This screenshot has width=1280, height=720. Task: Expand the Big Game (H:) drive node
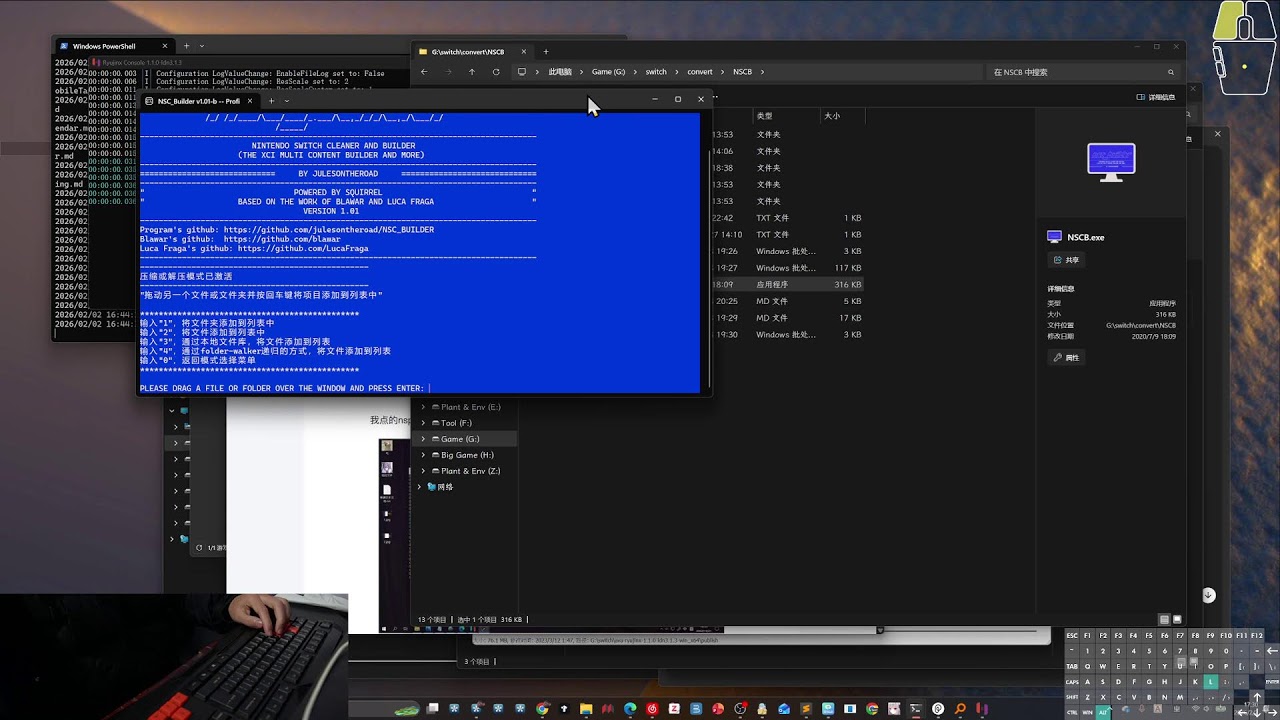tap(423, 455)
